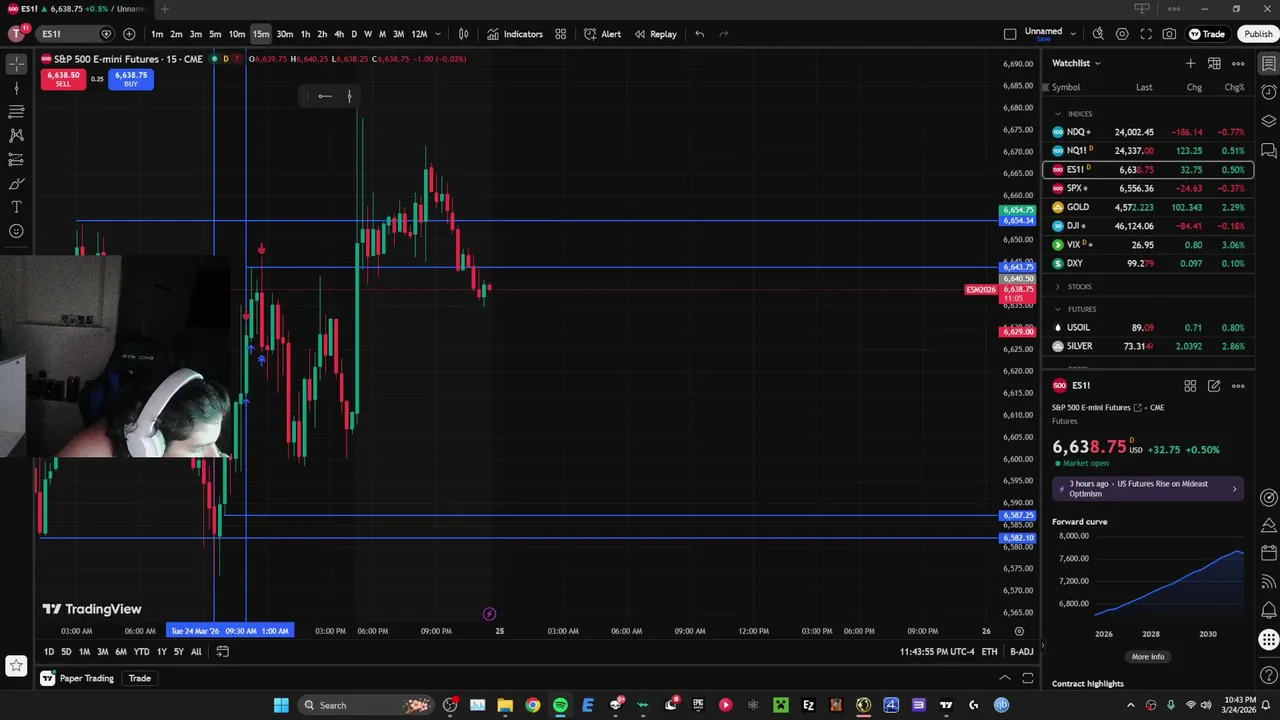
Task: Expand the STOCKS watchlist section
Action: click(1058, 287)
